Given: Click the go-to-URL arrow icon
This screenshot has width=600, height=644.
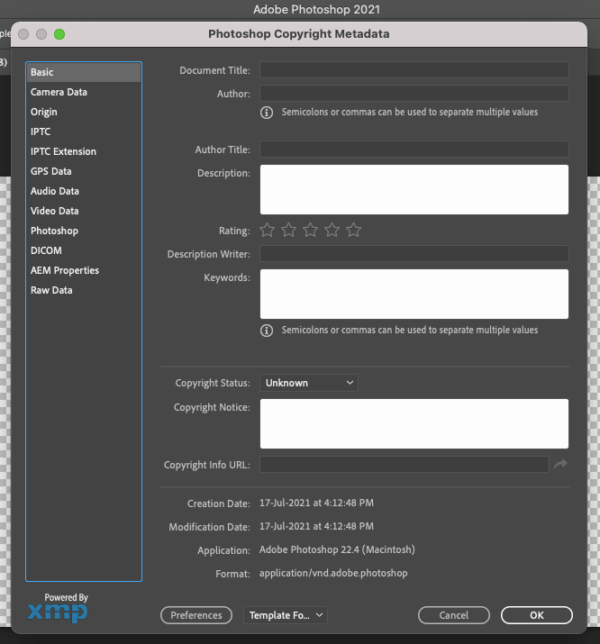Looking at the screenshot, I should click(x=561, y=464).
